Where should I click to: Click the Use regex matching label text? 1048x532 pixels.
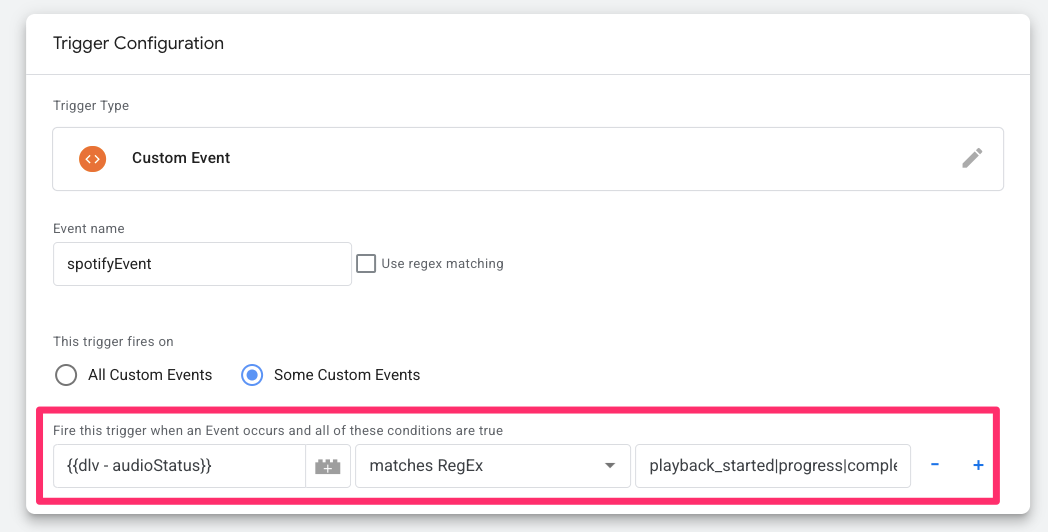click(442, 263)
